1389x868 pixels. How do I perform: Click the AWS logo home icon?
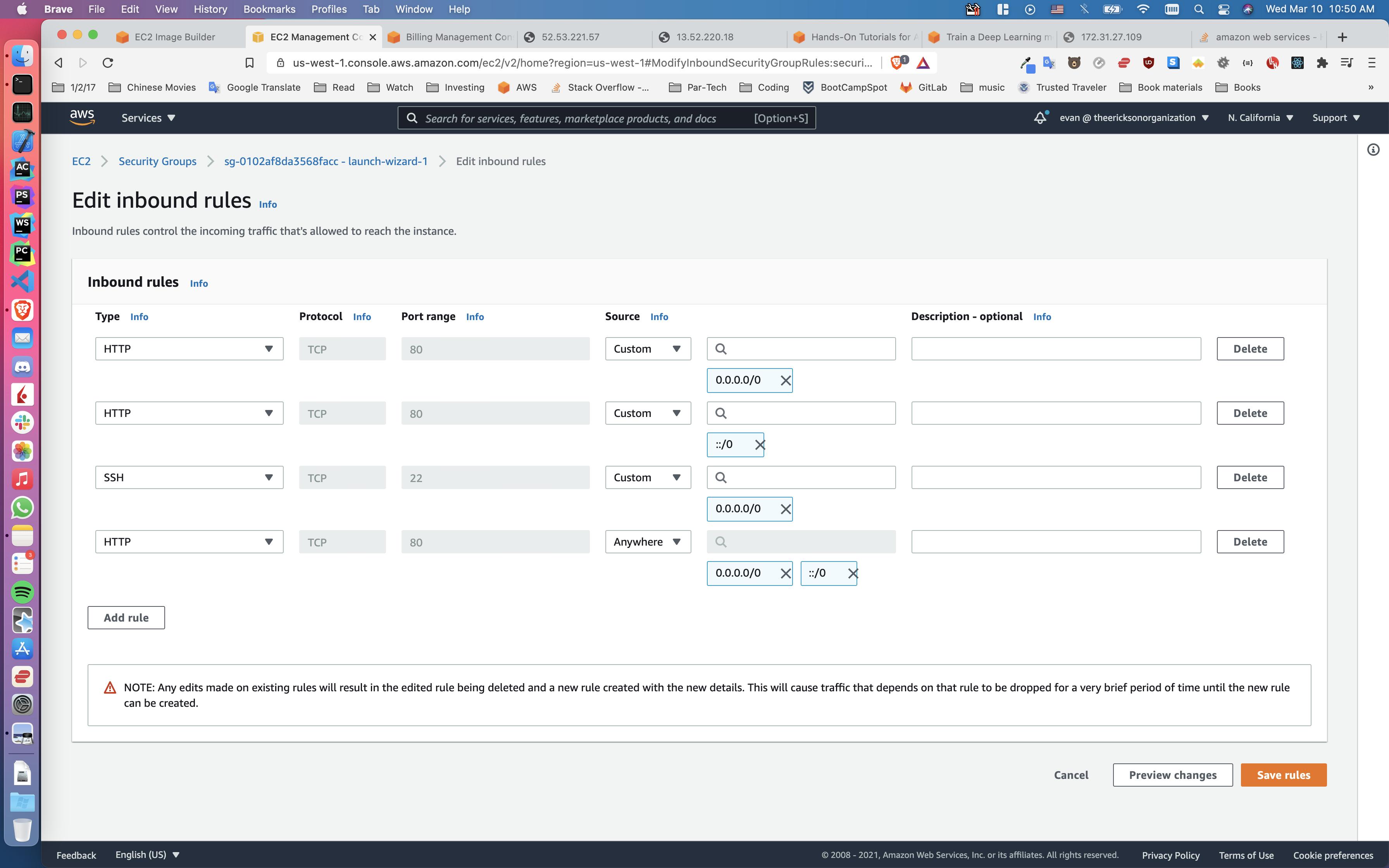click(81, 117)
